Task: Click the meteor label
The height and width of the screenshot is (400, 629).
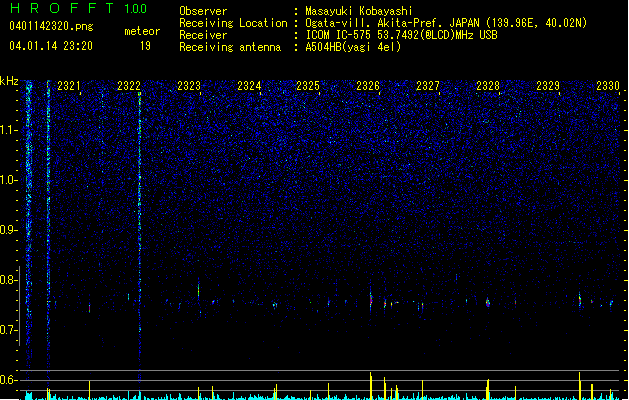Action: pyautogui.click(x=142, y=31)
